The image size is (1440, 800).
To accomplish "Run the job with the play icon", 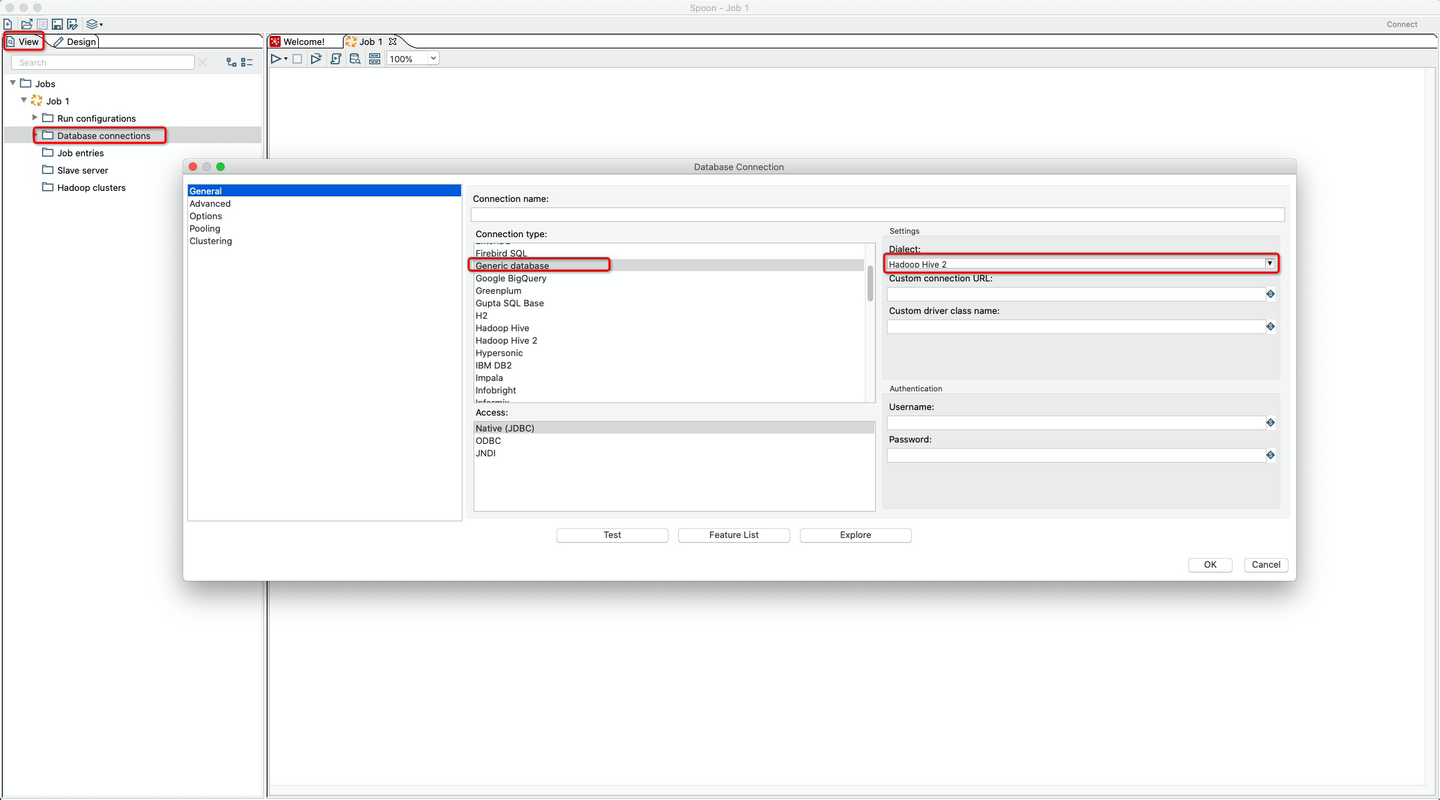I will 276,59.
